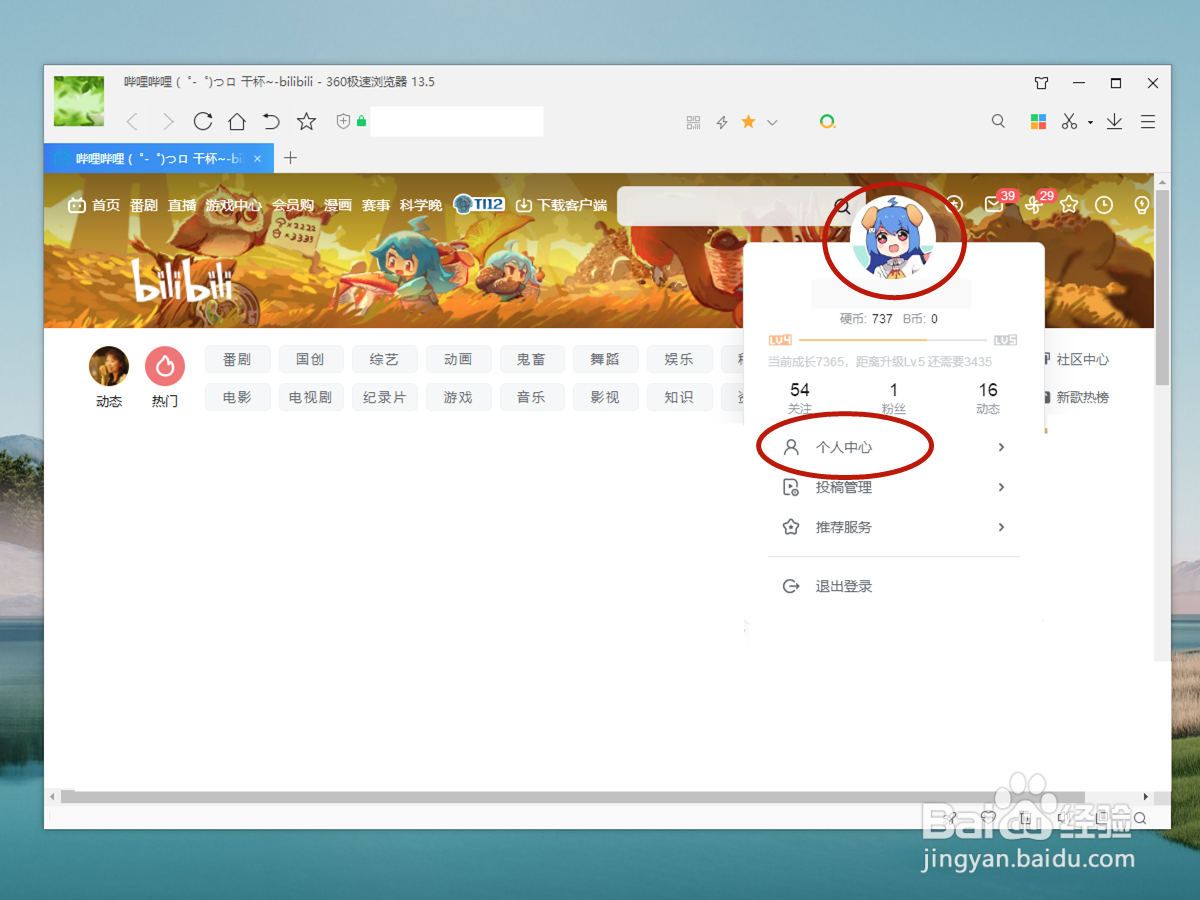Open a new tab with plus button
This screenshot has width=1200, height=900.
[291, 158]
